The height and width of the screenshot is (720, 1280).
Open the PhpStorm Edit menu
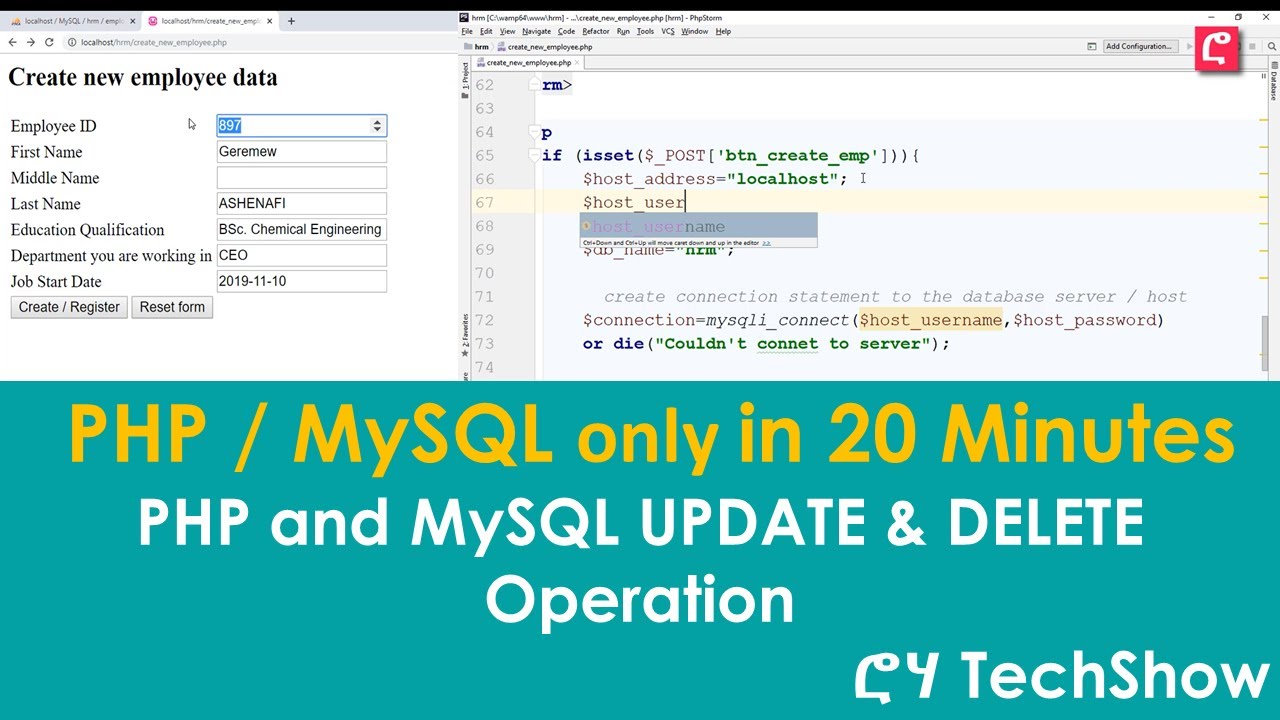486,31
